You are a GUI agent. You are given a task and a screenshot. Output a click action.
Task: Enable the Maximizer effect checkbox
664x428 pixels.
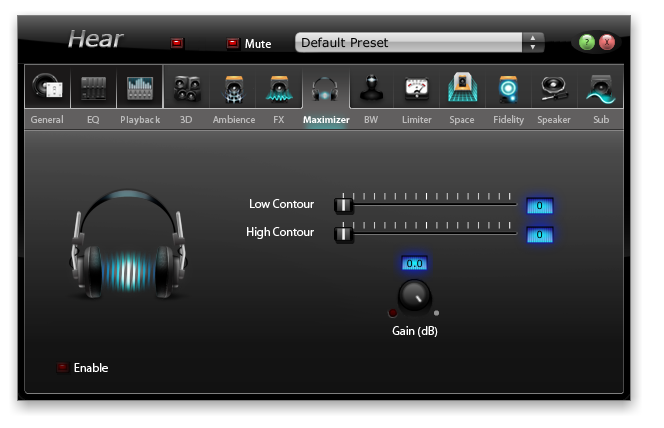tap(62, 367)
